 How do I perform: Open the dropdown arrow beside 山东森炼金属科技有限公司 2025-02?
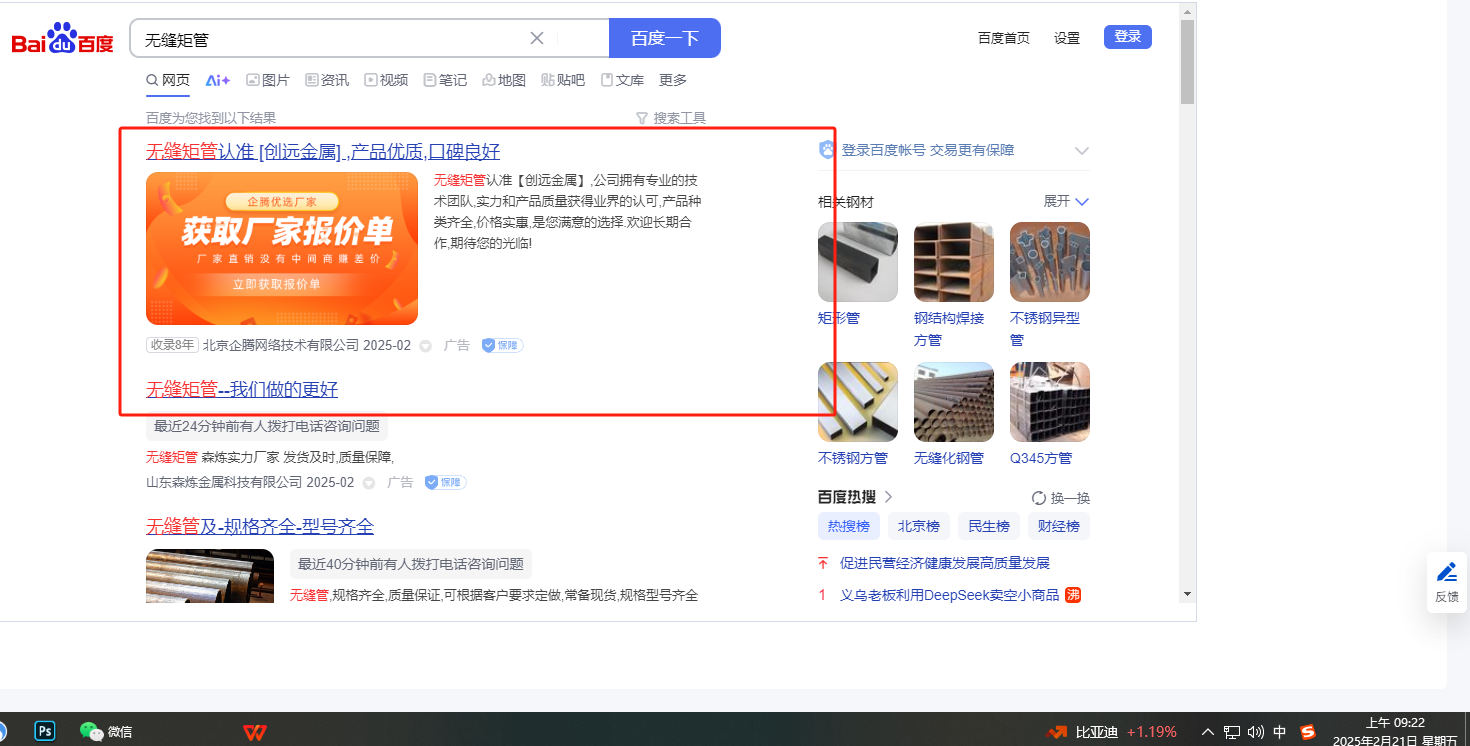[368, 483]
